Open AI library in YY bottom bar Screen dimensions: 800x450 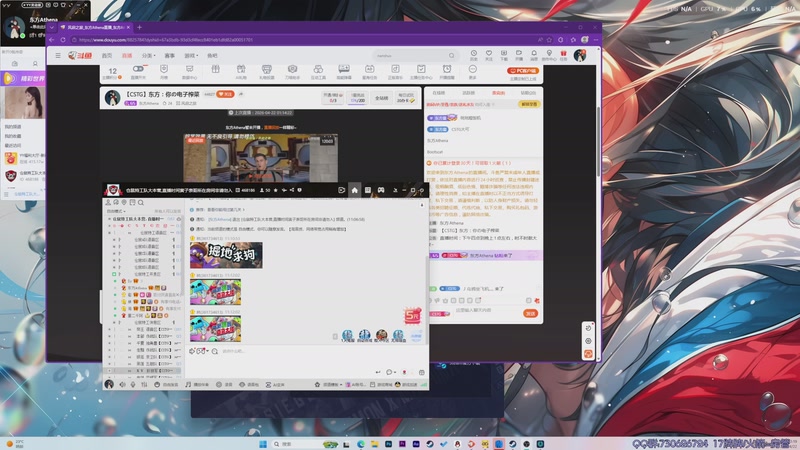[x=275, y=384]
